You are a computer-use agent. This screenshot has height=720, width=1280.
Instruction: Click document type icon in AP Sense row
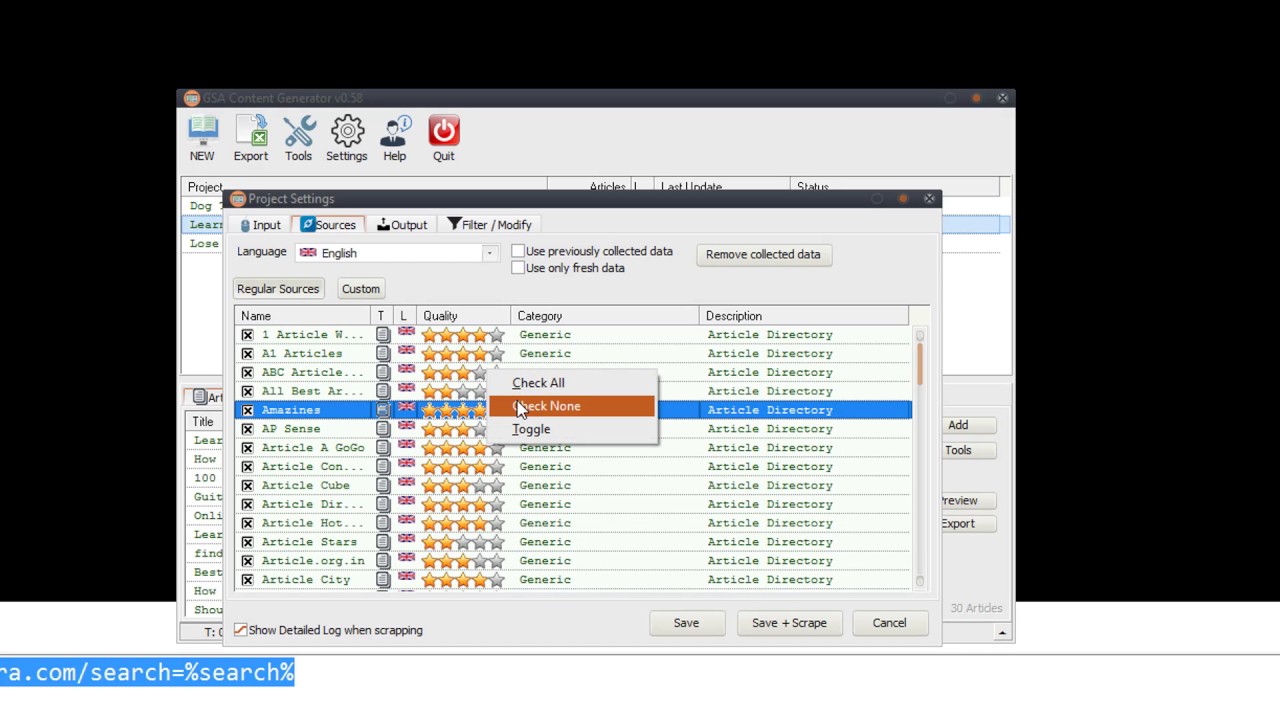(383, 429)
